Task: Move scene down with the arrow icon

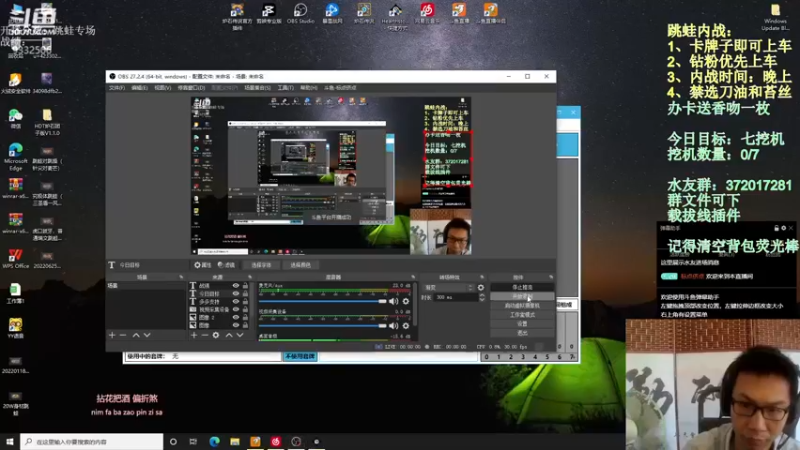Action: click(x=147, y=335)
